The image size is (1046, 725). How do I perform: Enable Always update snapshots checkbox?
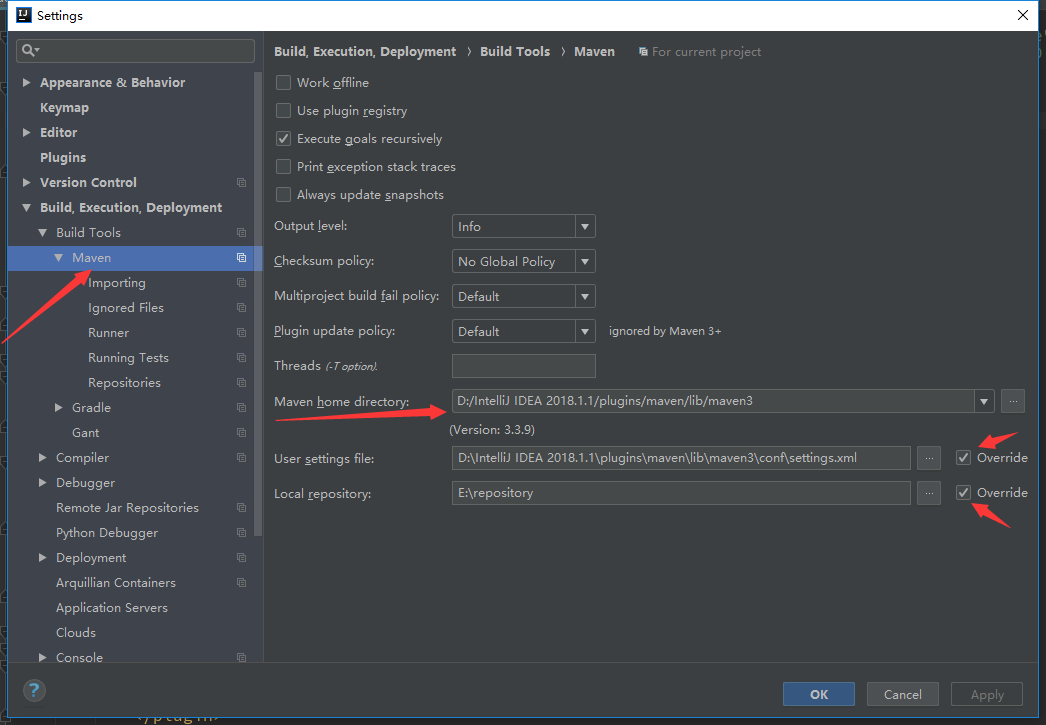(x=284, y=195)
